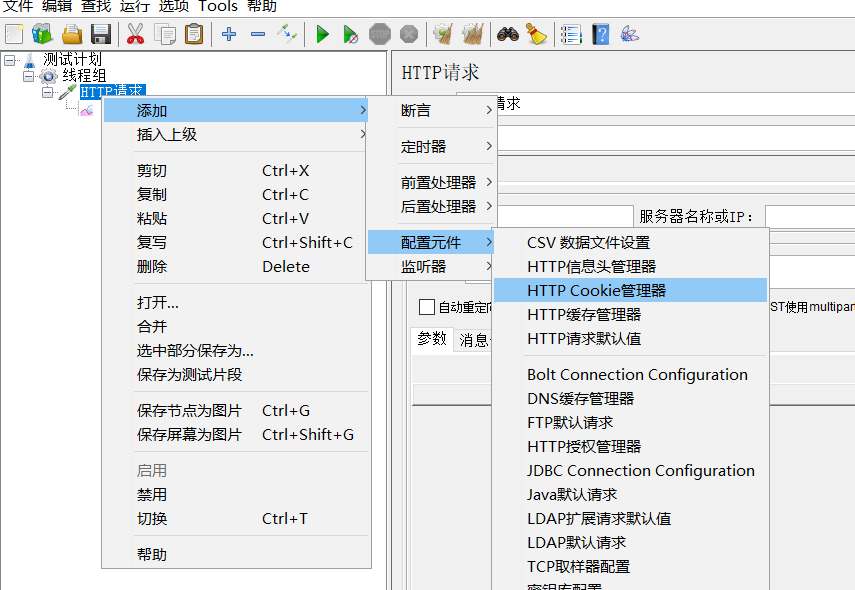This screenshot has height=590, width=855.
Task: Click the Clear All broom icon
Action: [537, 35]
